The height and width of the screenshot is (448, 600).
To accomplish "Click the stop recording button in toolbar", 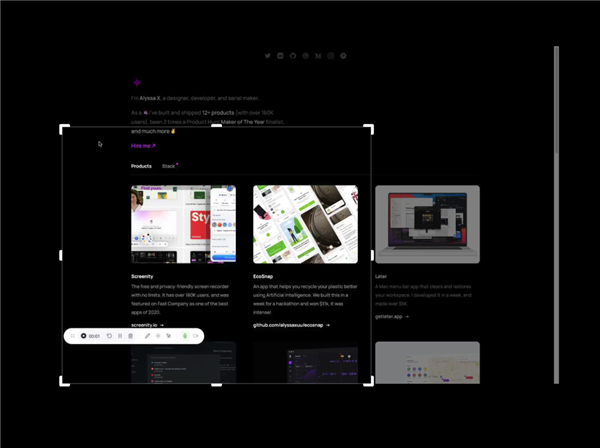I will [x=84, y=336].
